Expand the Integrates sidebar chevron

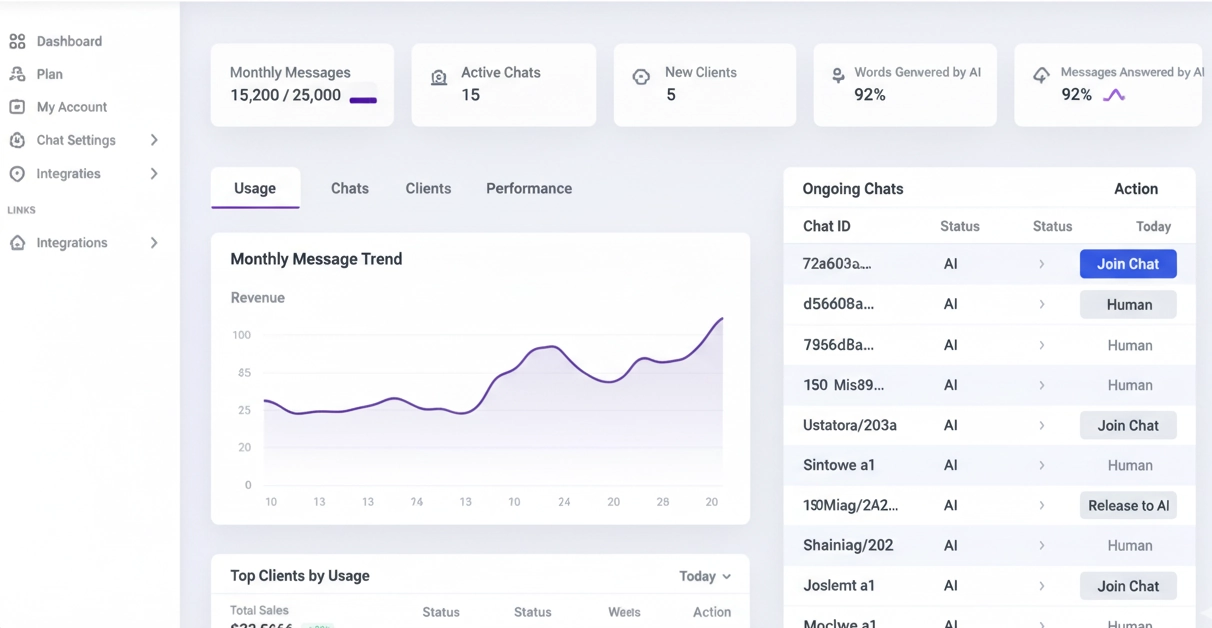pyautogui.click(x=154, y=174)
